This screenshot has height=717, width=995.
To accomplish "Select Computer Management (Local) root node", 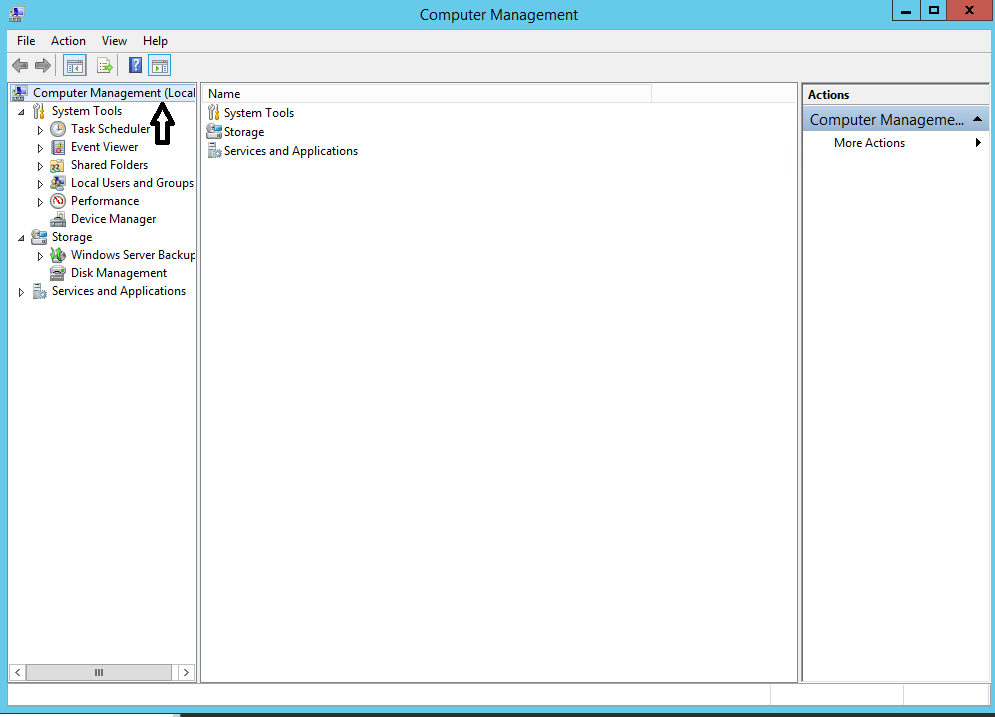I will pyautogui.click(x=114, y=93).
